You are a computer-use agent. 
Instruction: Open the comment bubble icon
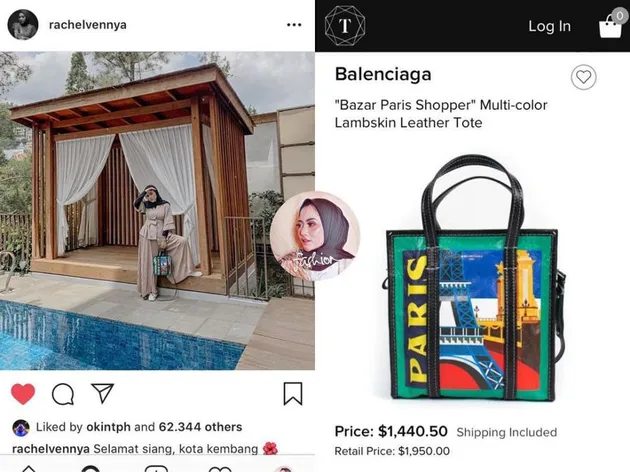63,394
